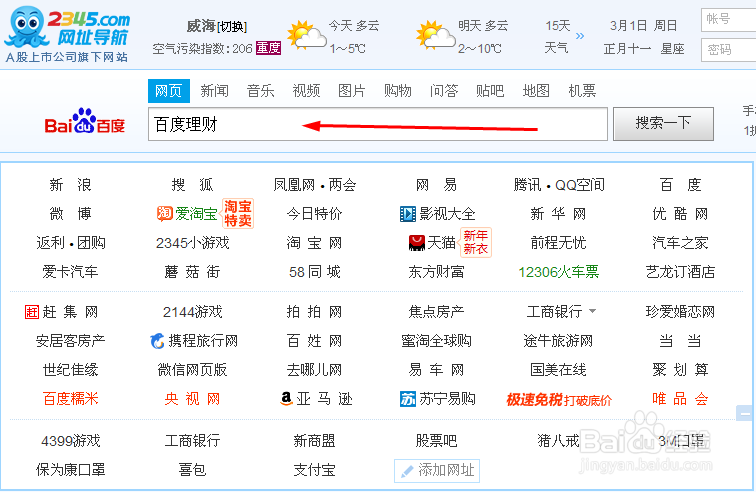Screen dimensions: 756x492
Task: Click the 帐号 account input field
Action: coord(729,20)
